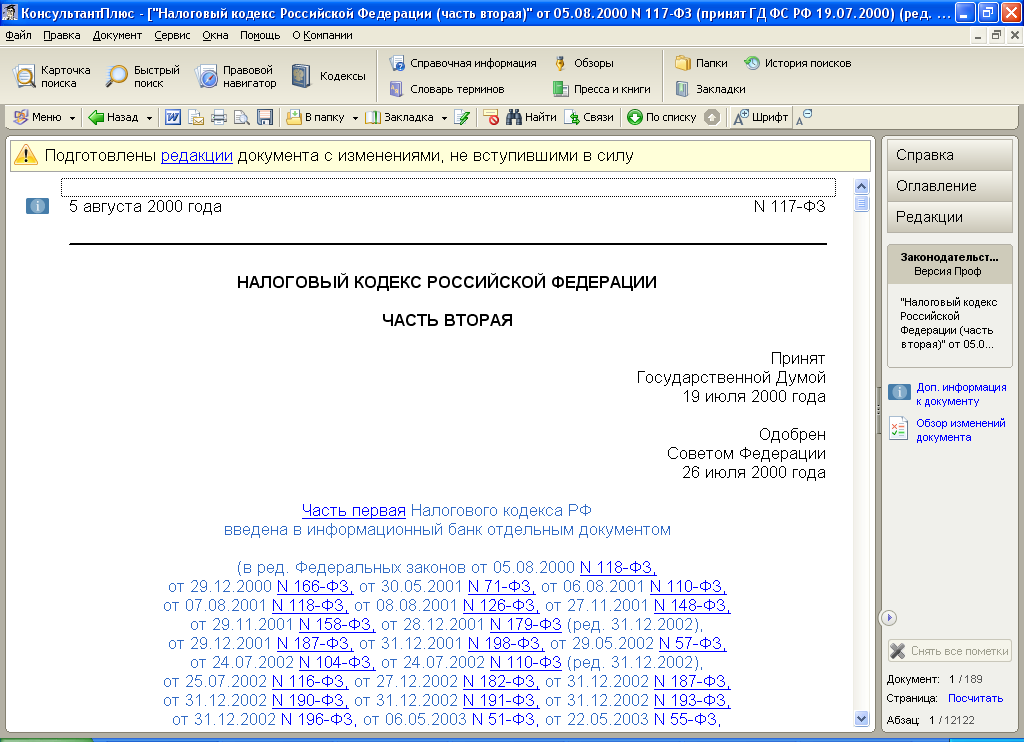Click the copy-to-mail icon next to Word
The height and width of the screenshot is (742, 1024).
point(196,118)
